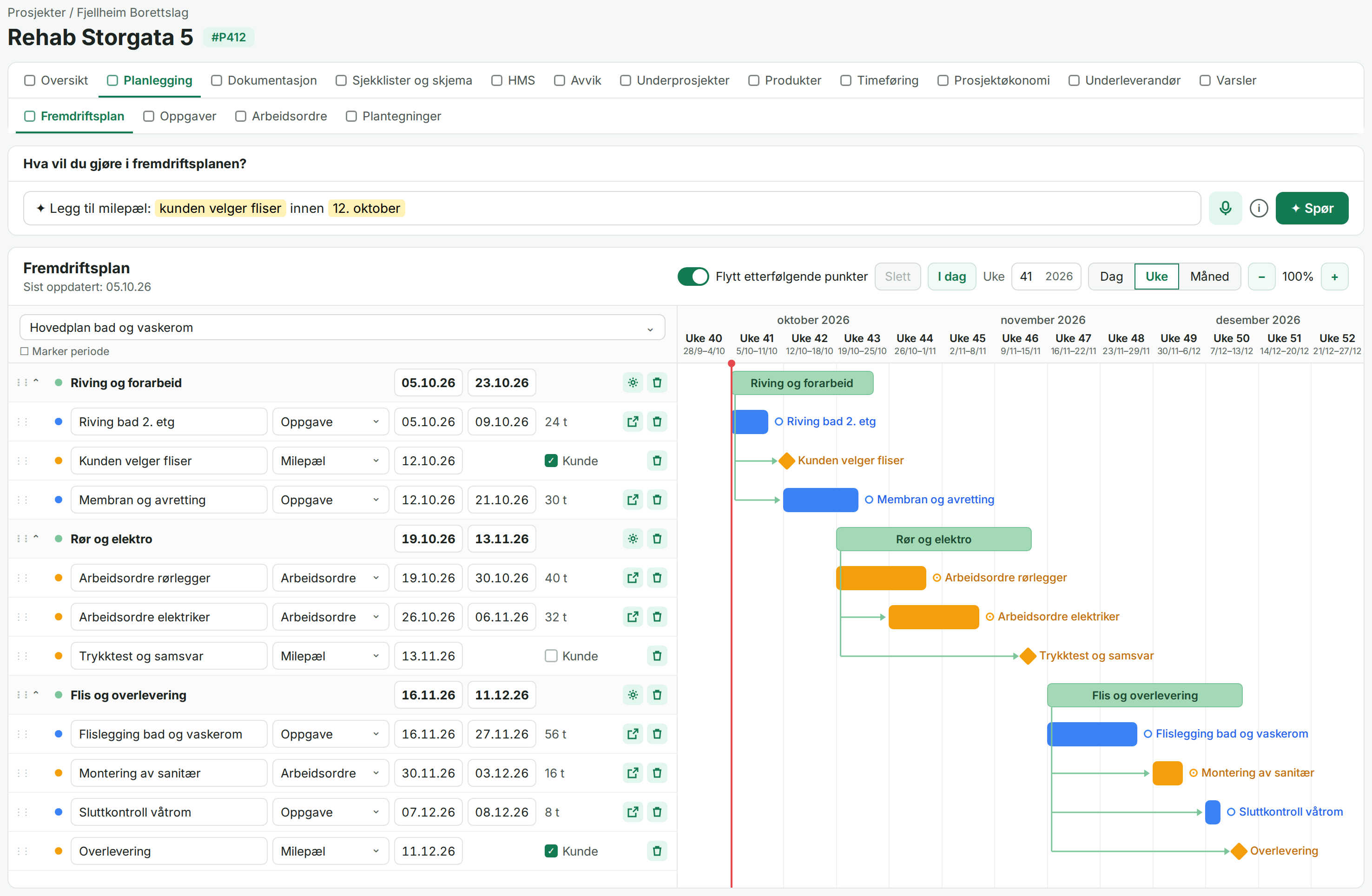The width and height of the screenshot is (1372, 896).
Task: Open settings gear for Flis og overlevering
Action: tap(633, 695)
